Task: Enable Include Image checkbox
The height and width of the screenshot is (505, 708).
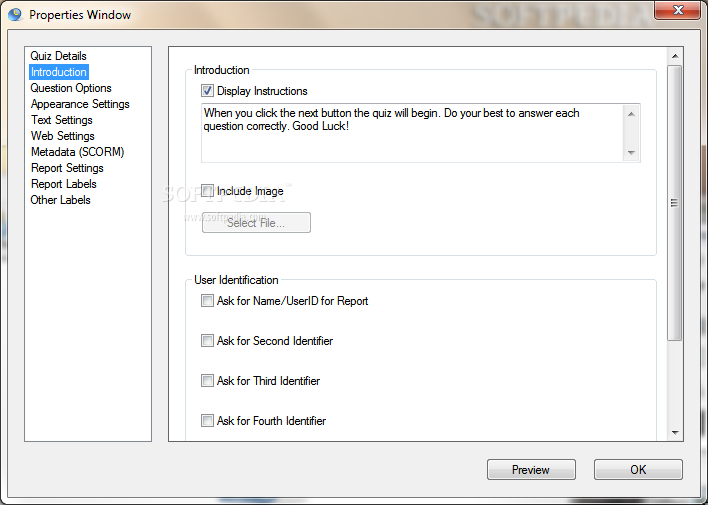Action: pos(207,191)
